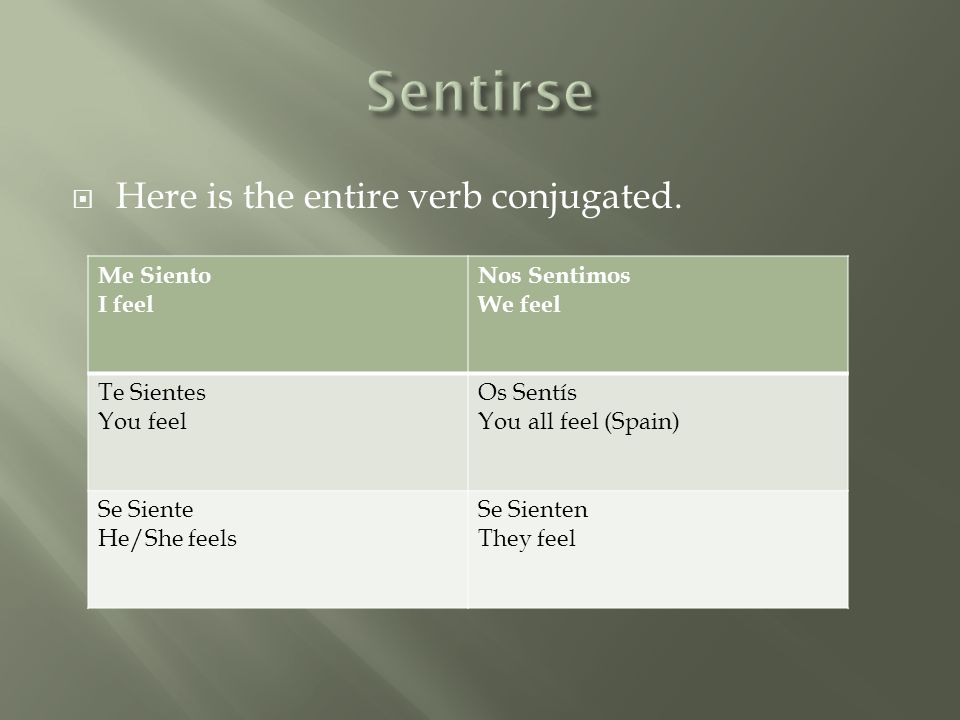Click the 'He/She feels' text
Viewport: 960px width, 720px height.
pyautogui.click(x=167, y=539)
